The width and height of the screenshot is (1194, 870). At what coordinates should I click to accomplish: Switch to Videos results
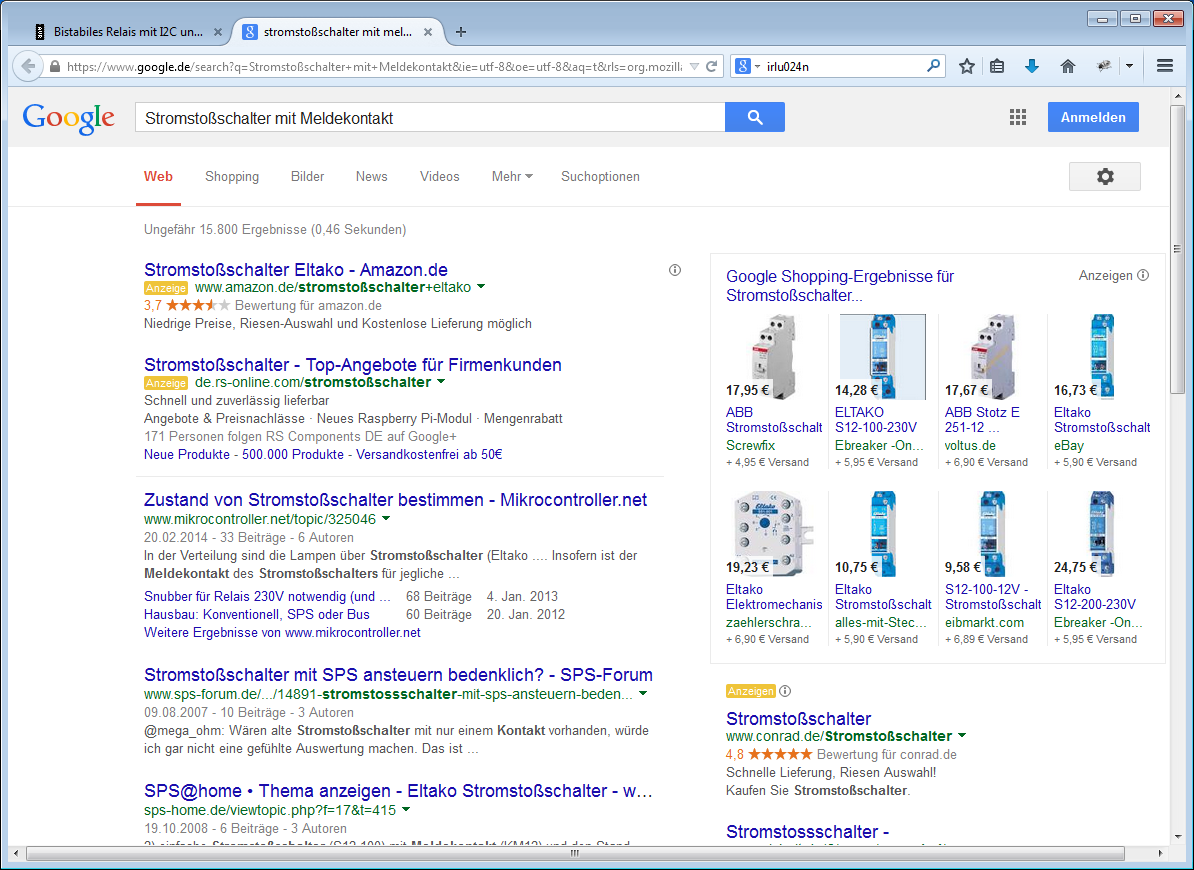pyautogui.click(x=439, y=177)
